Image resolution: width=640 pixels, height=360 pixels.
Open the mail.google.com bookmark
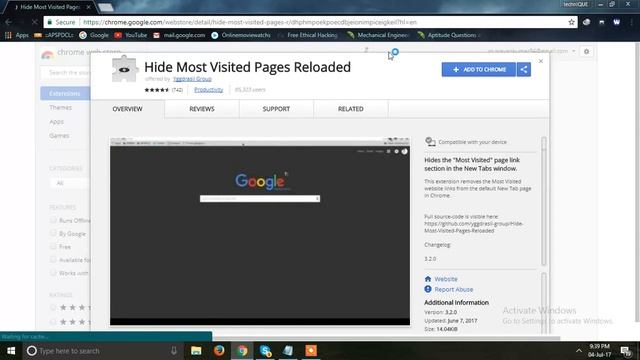pyautogui.click(x=179, y=35)
